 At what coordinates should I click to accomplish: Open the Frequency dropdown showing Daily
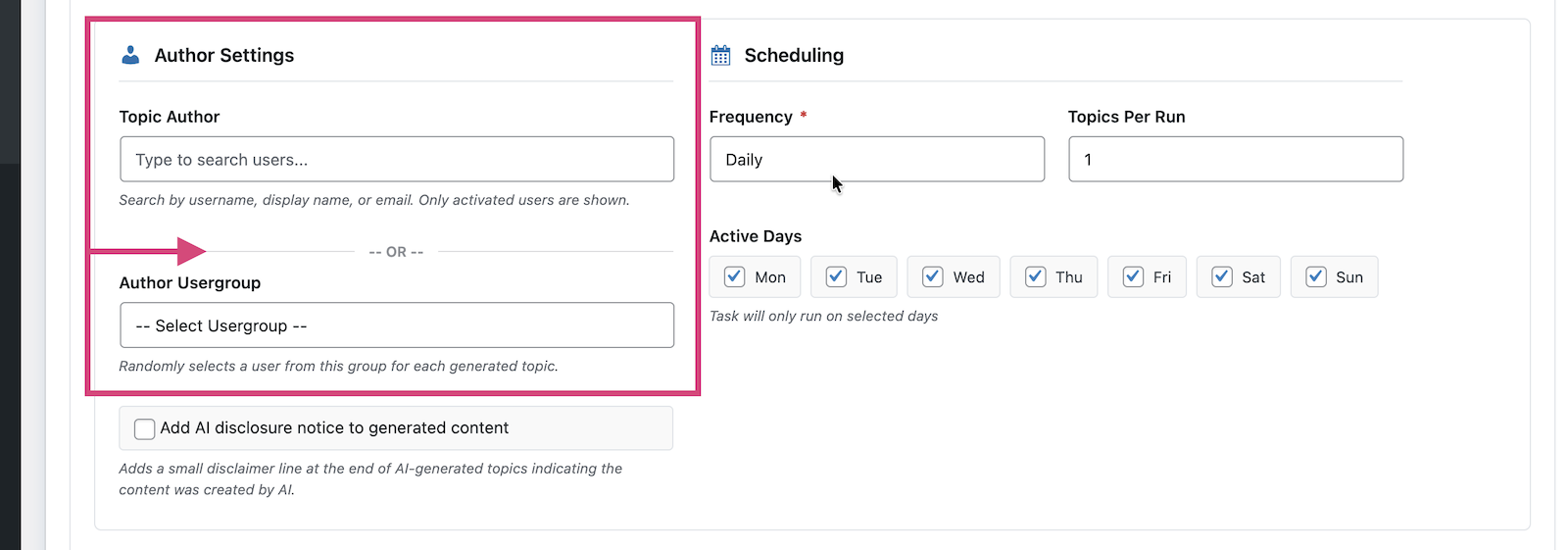click(x=876, y=159)
